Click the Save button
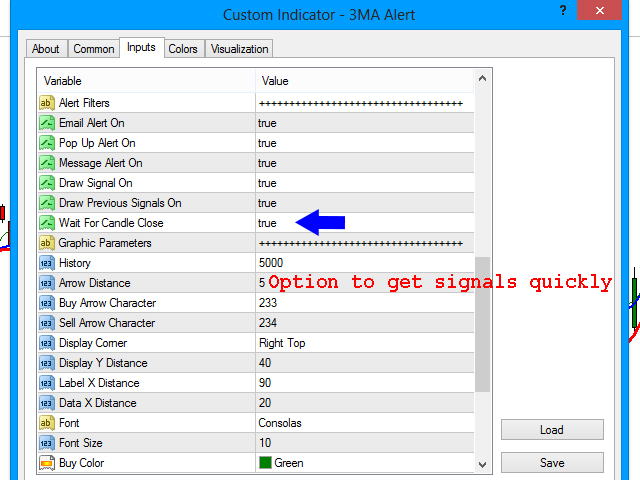The image size is (640, 480). [x=552, y=463]
